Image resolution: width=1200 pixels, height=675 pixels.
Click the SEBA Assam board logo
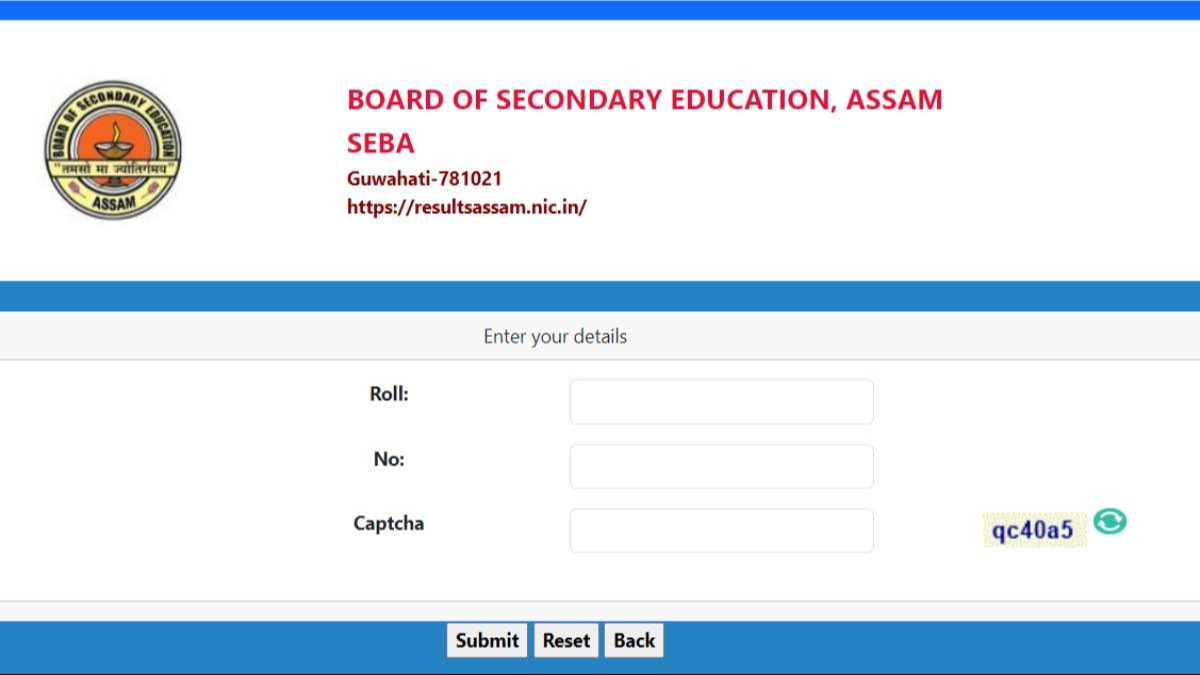pos(113,150)
